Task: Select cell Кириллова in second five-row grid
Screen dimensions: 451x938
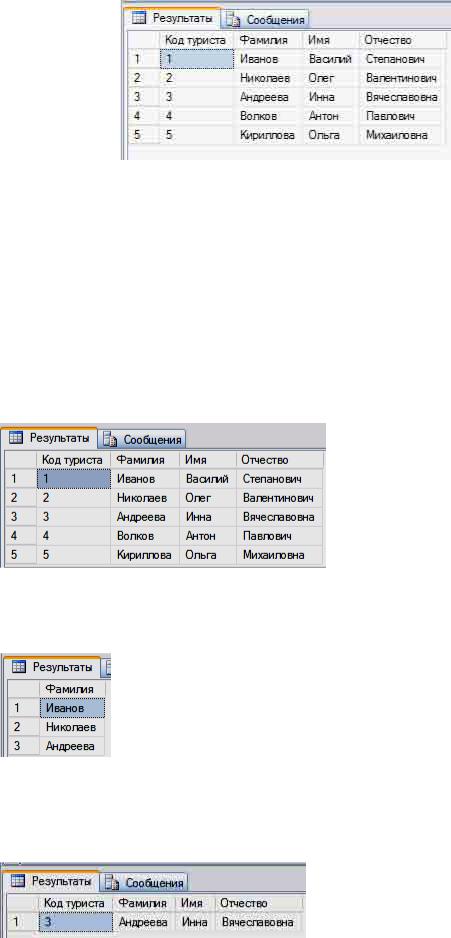Action: coord(145,556)
